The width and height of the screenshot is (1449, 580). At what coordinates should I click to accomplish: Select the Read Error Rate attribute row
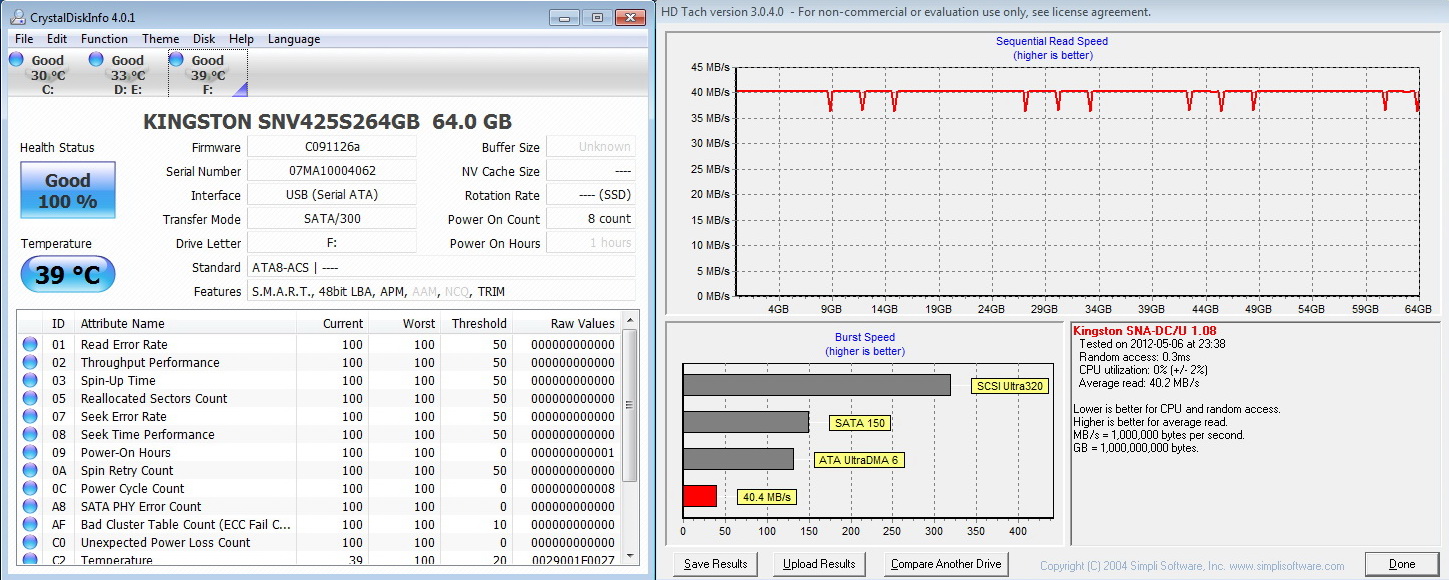point(319,345)
